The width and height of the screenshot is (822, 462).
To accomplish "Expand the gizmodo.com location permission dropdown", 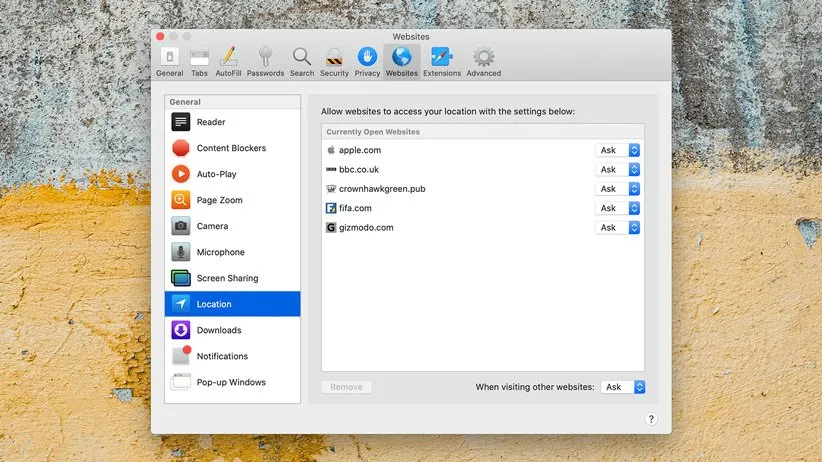I will point(618,228).
